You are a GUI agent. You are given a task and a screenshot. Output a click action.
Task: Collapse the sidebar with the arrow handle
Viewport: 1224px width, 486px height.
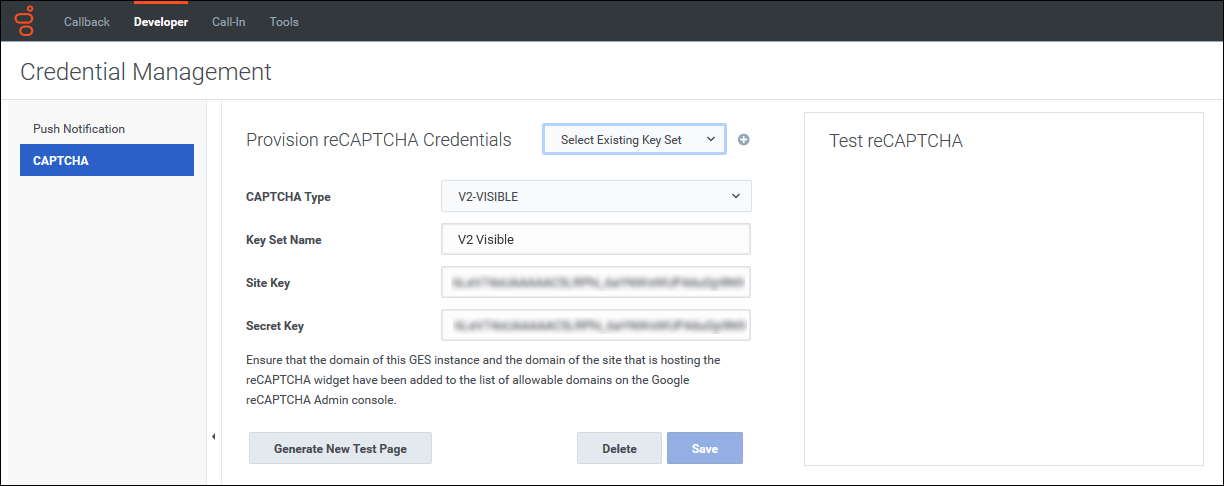point(213,437)
